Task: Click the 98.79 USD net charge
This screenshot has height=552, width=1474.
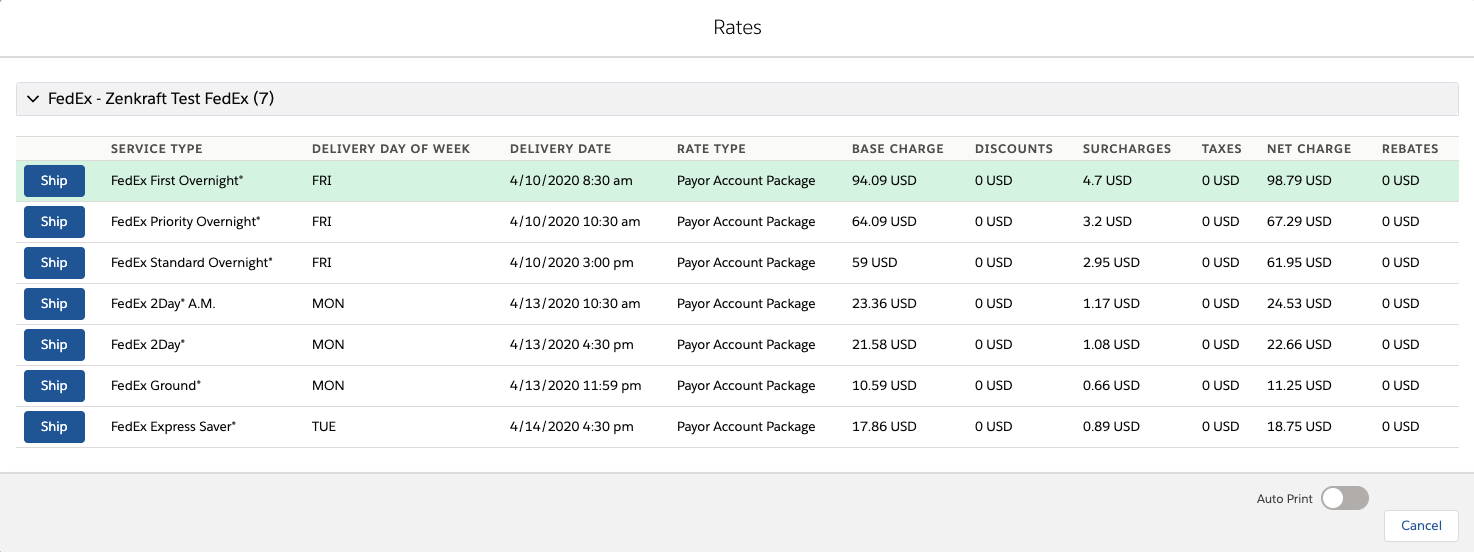Action: [1299, 181]
